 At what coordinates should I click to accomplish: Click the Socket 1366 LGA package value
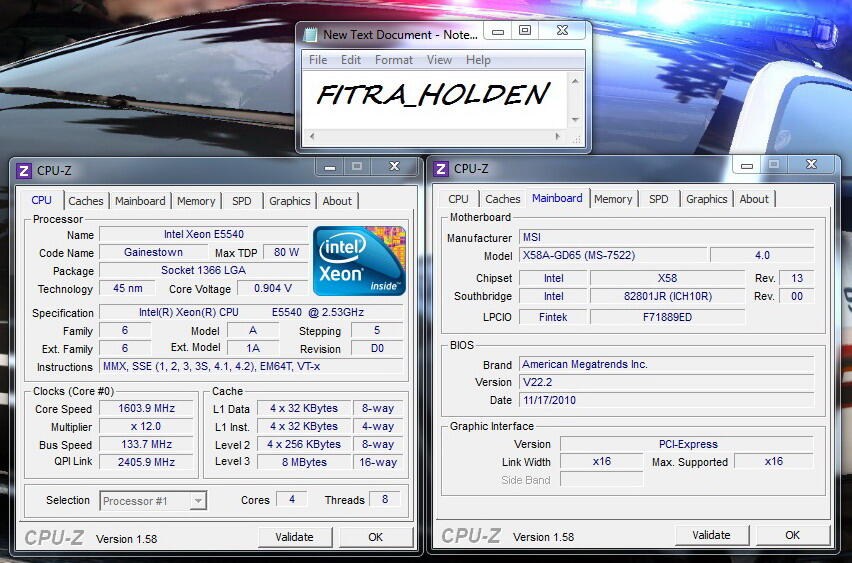(204, 270)
